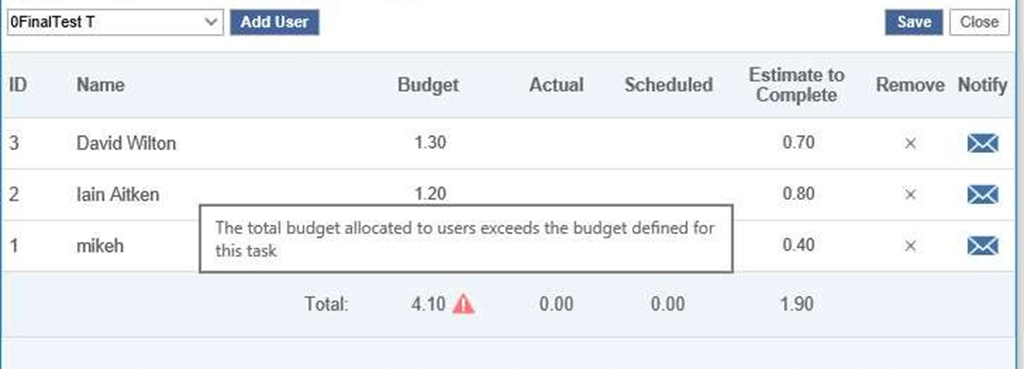
Task: Remove David Wilton using the X icon
Action: pos(910,143)
